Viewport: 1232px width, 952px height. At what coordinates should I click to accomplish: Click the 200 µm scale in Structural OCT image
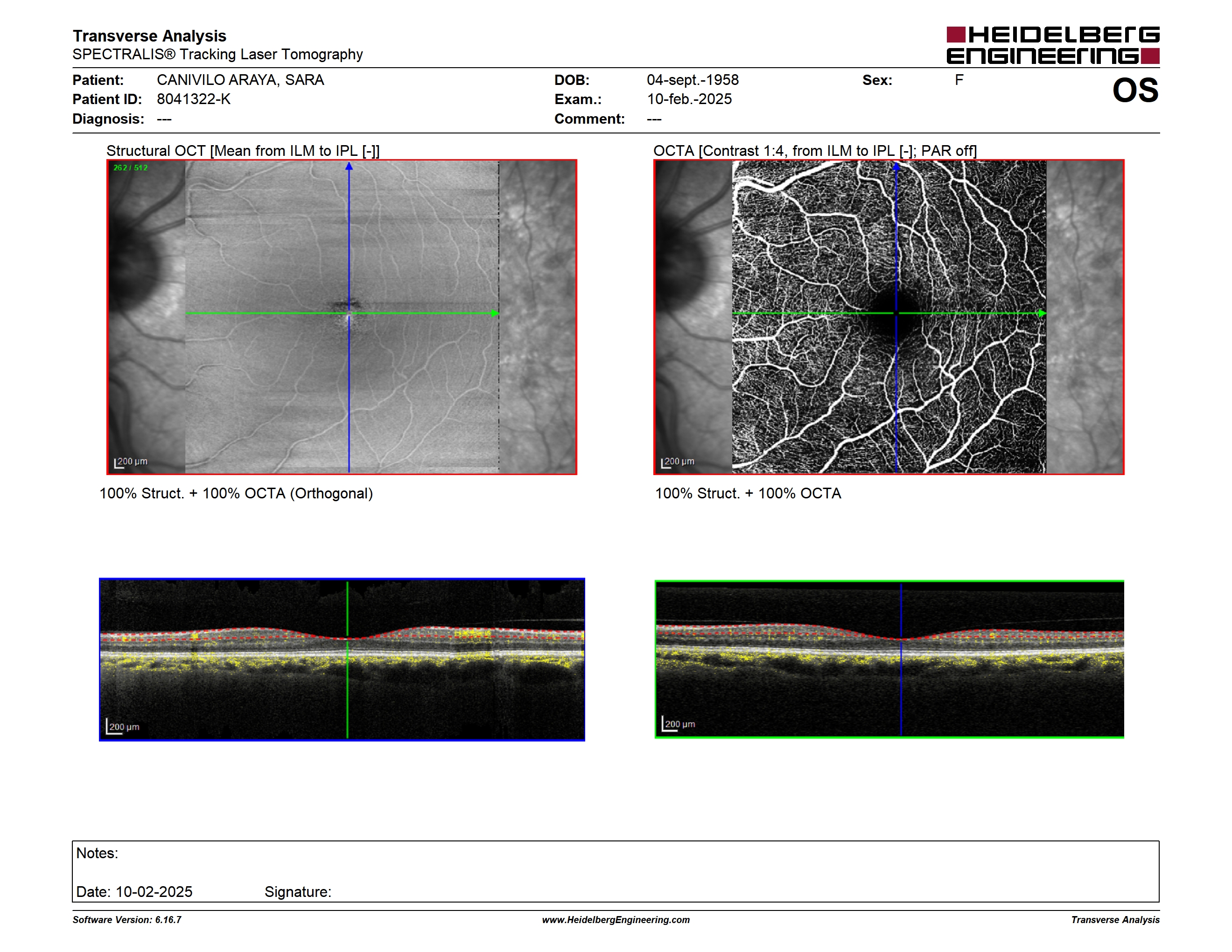point(131,462)
